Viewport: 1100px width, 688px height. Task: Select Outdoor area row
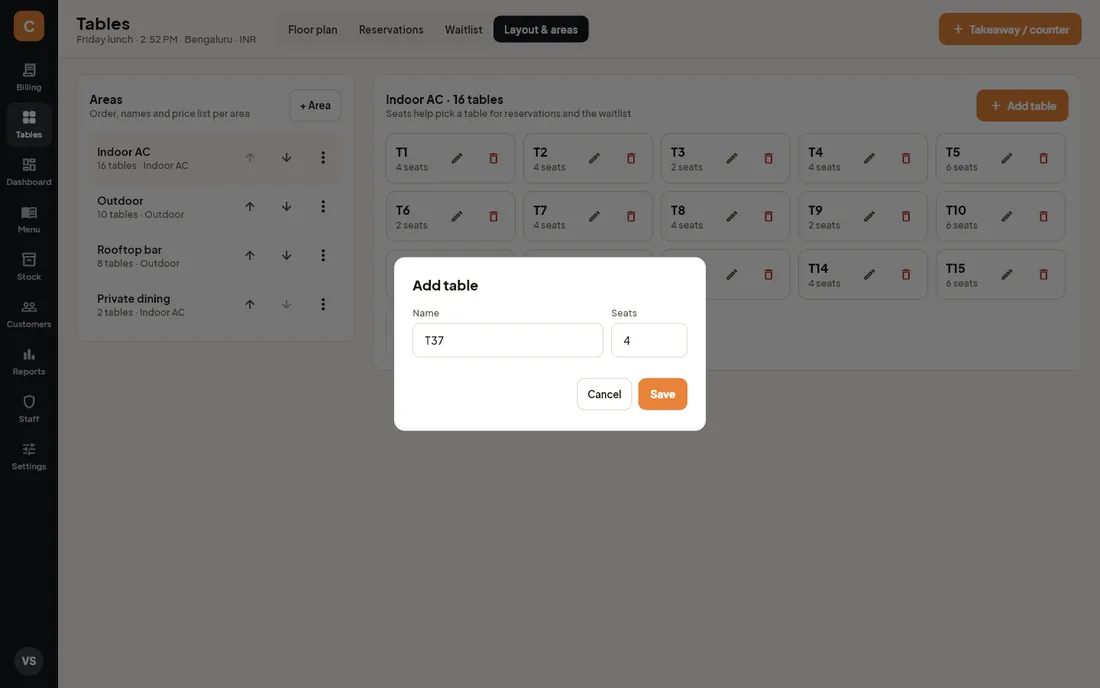[x=215, y=207]
